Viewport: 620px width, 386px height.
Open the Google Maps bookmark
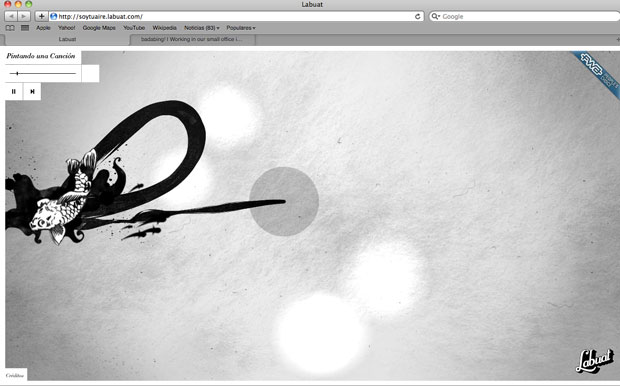(x=99, y=28)
